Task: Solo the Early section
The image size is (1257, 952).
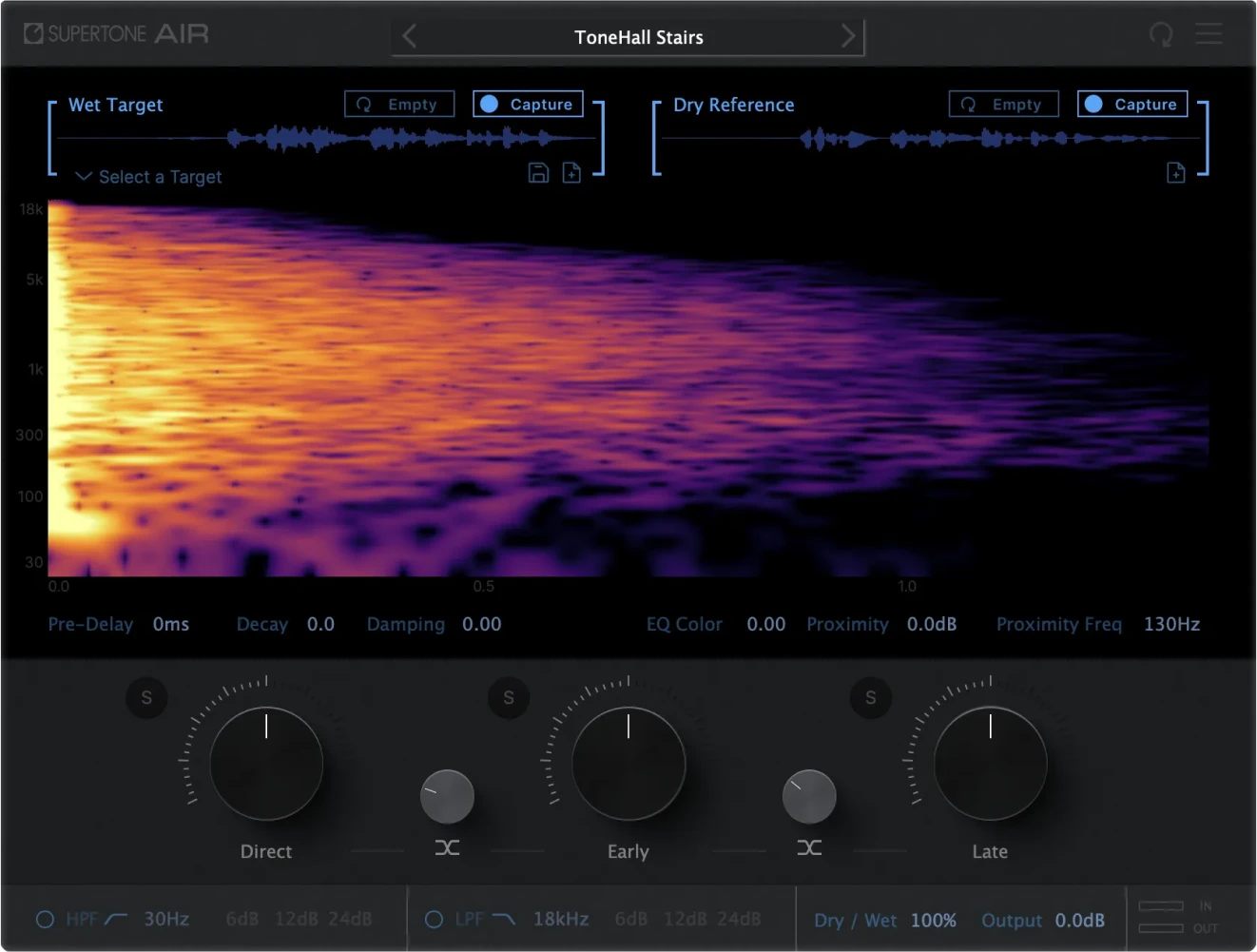Action: [x=509, y=698]
